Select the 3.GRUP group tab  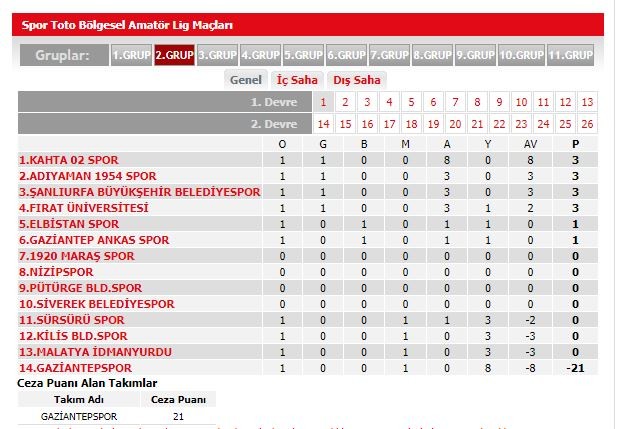coord(218,55)
